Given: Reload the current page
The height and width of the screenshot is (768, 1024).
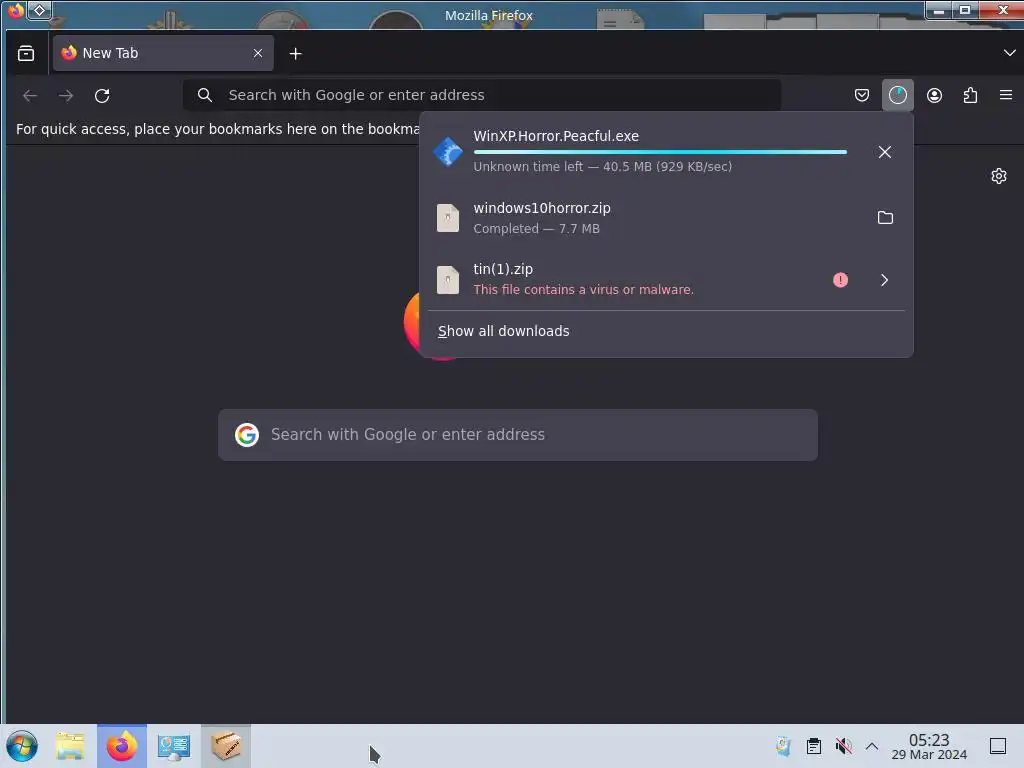Looking at the screenshot, I should pos(102,95).
